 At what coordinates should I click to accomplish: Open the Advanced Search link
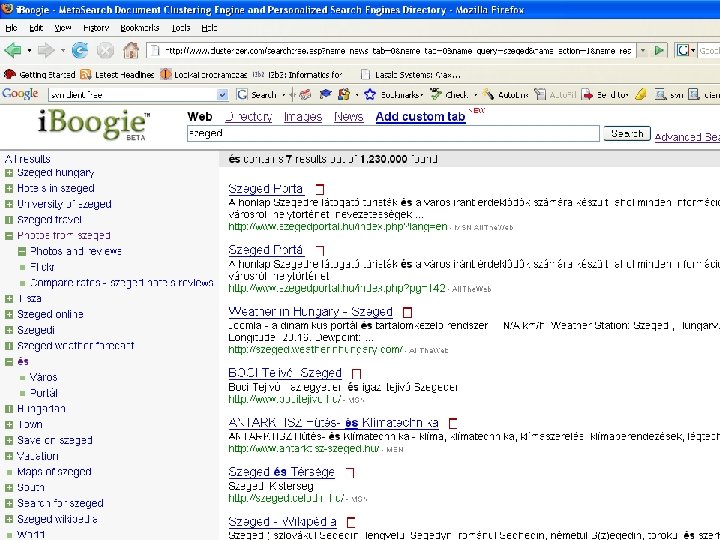(x=687, y=137)
